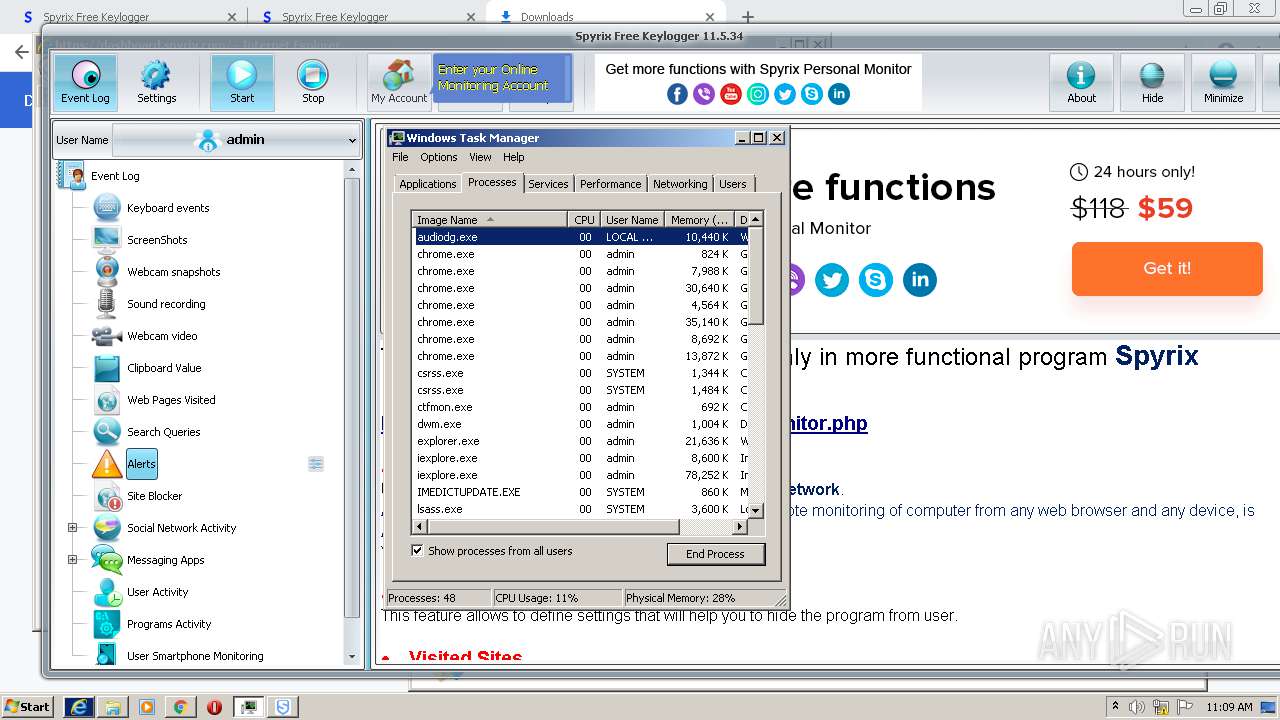Sort processes by Image Name column
Image resolution: width=1280 pixels, height=720 pixels.
point(490,219)
